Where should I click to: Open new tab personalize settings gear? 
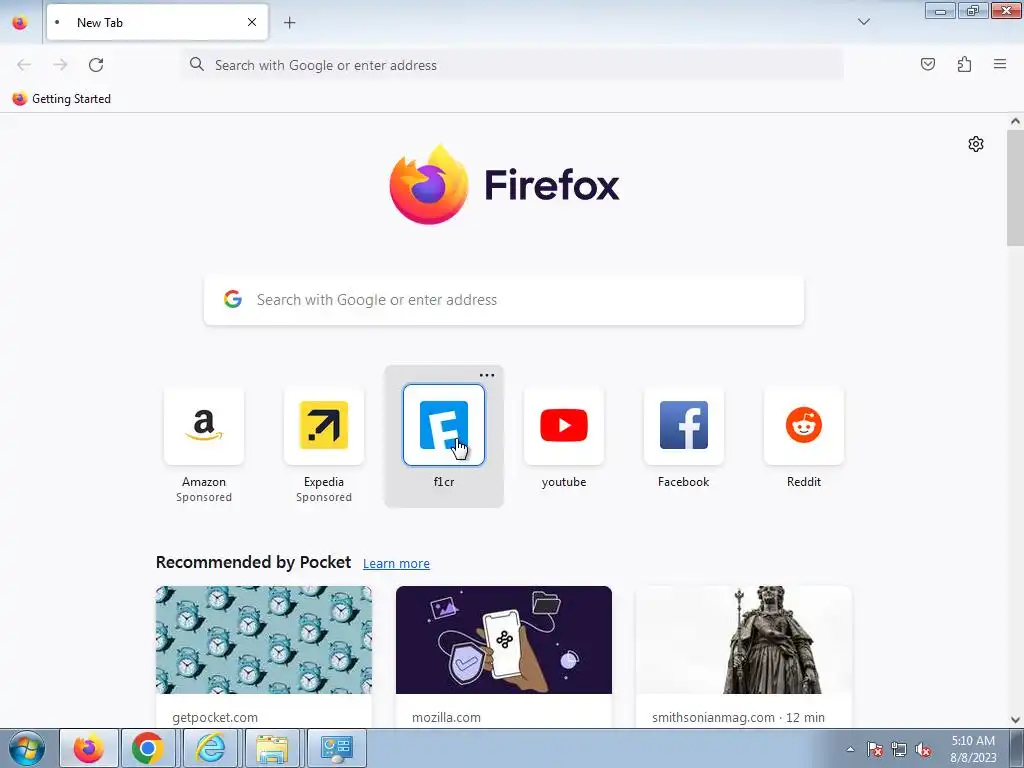pyautogui.click(x=976, y=144)
